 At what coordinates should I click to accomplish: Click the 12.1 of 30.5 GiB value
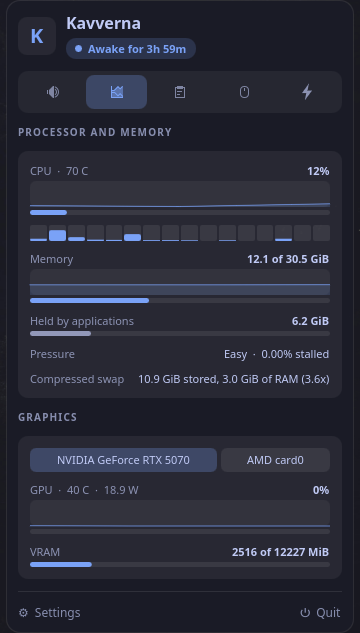[x=288, y=259]
